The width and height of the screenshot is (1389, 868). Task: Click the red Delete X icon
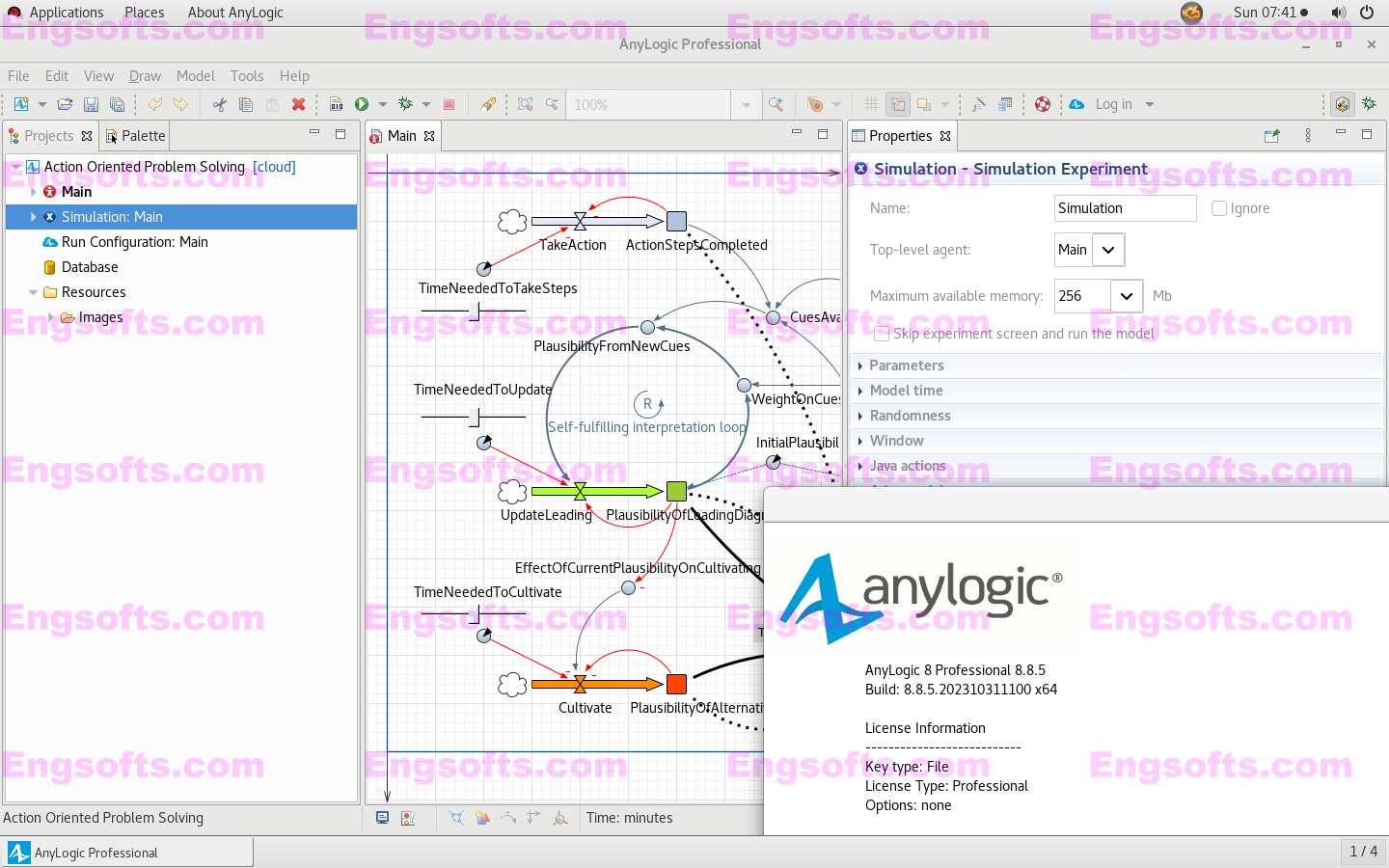(298, 104)
